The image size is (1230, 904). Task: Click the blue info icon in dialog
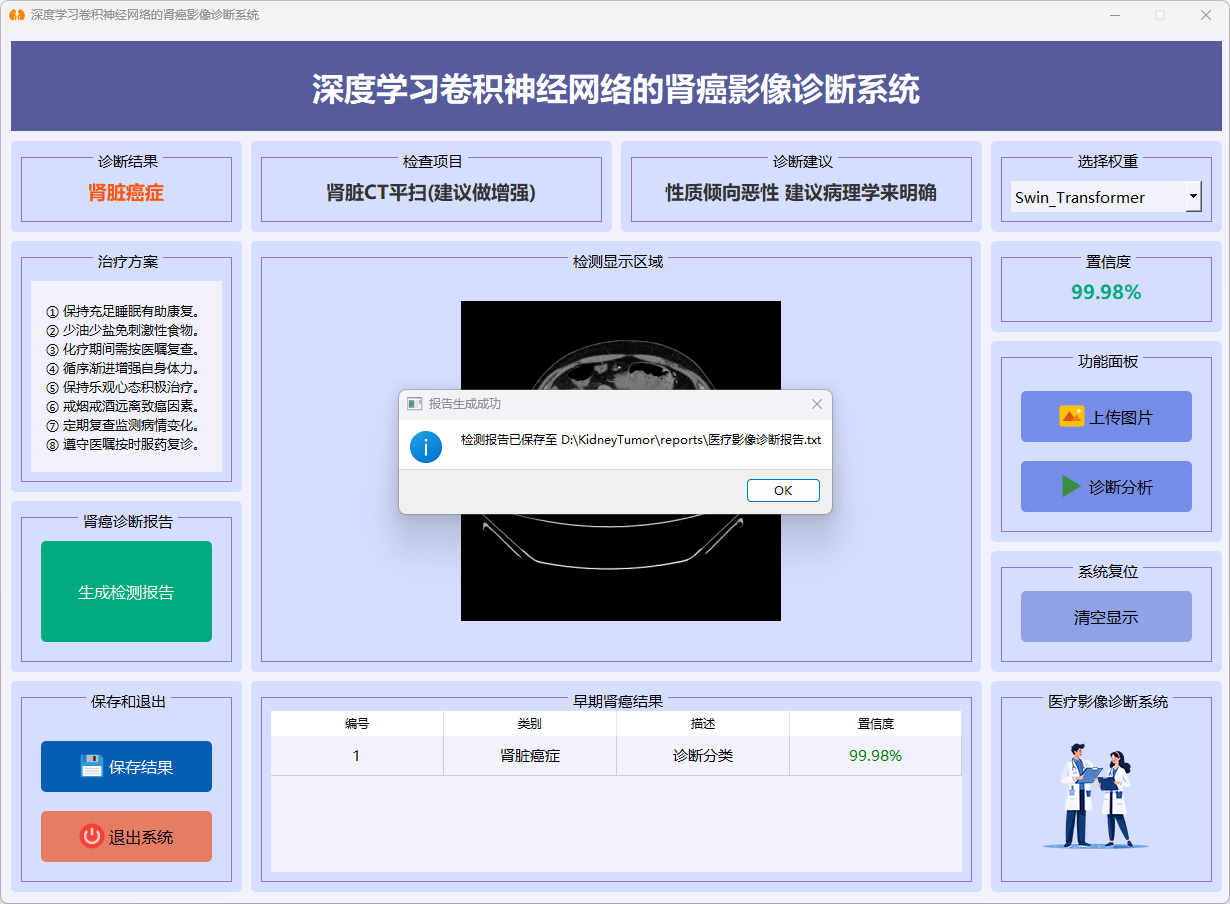[426, 447]
